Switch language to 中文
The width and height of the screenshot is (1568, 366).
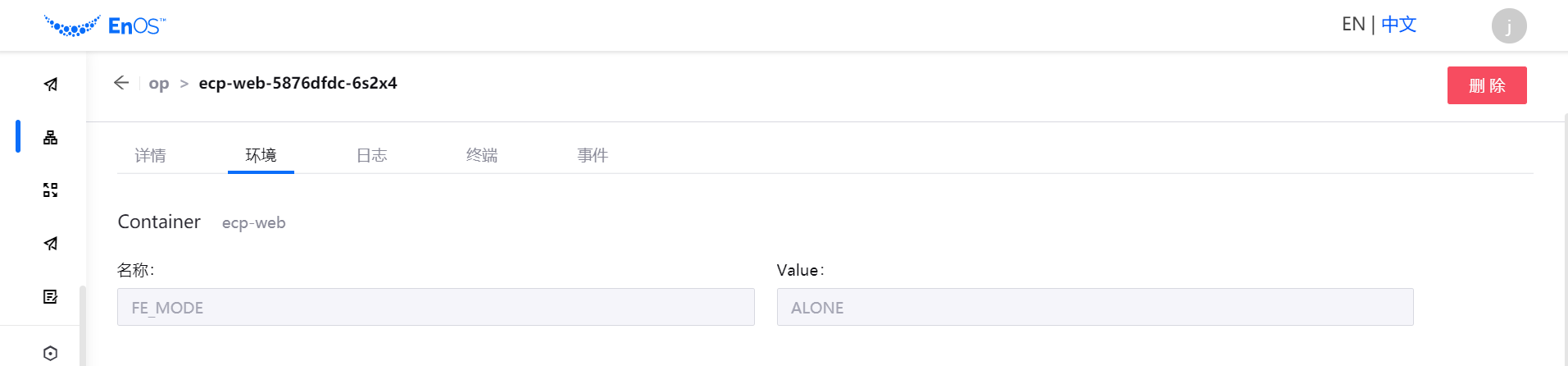(x=1398, y=25)
